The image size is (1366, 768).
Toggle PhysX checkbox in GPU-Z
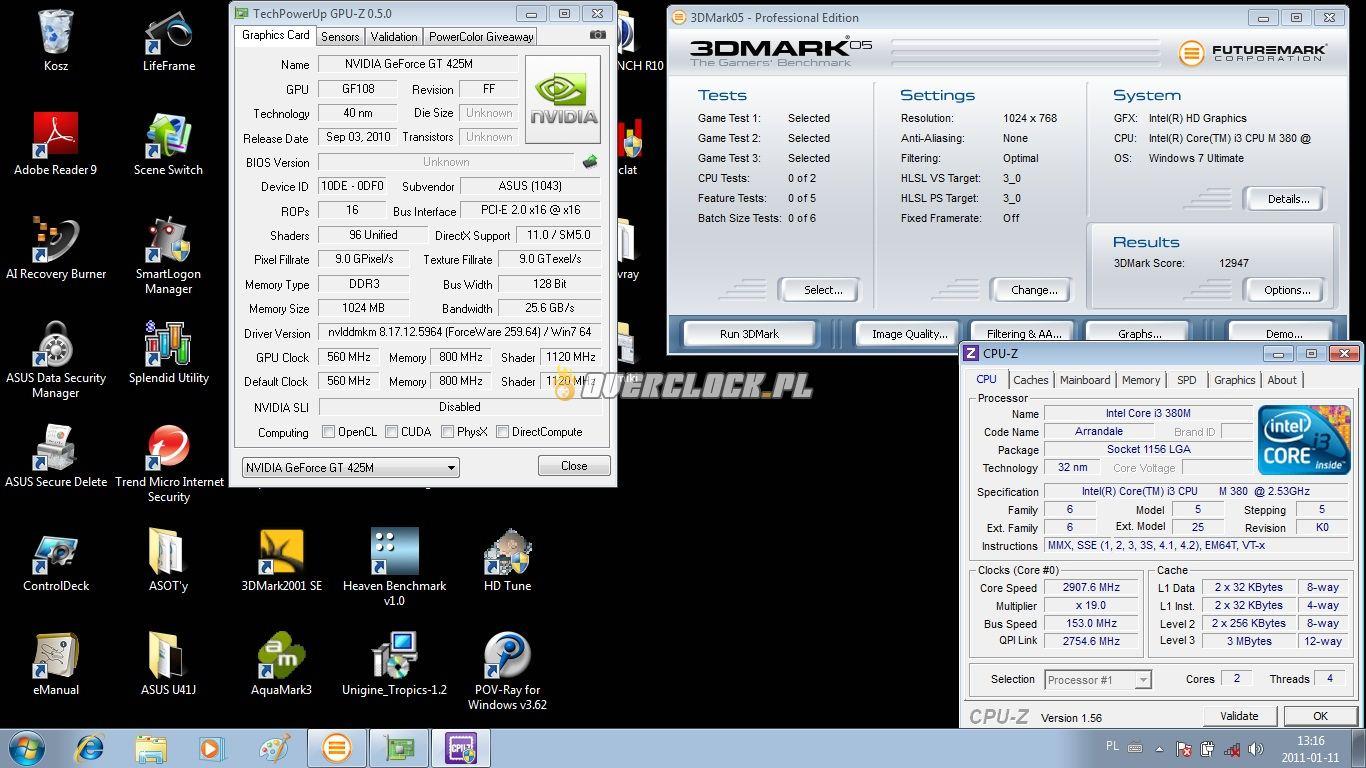448,432
